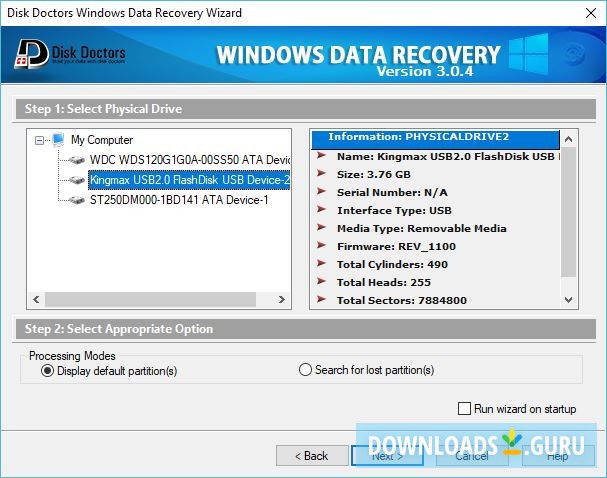Click the red arrow beside Name
Image resolution: width=607 pixels, height=478 pixels.
click(x=321, y=156)
